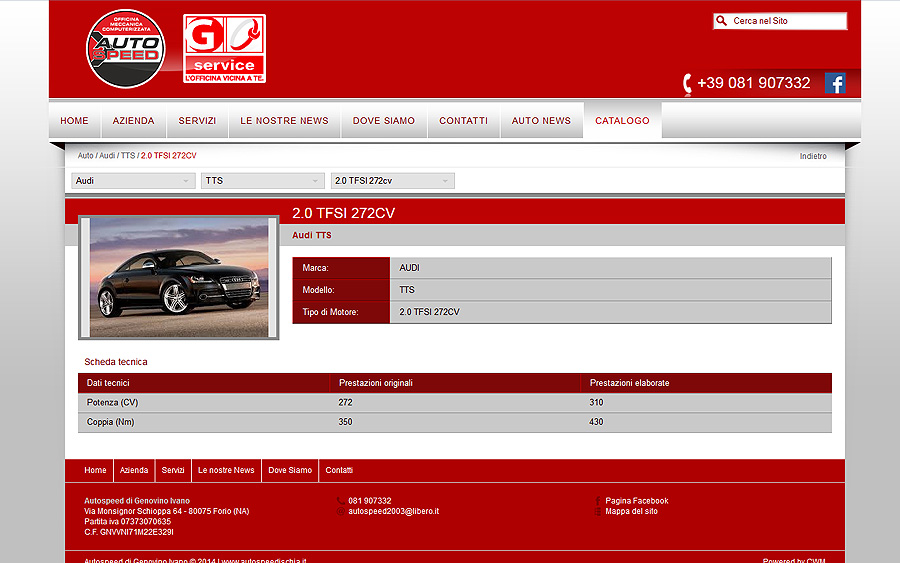Image resolution: width=900 pixels, height=563 pixels.
Task: Focus the Cerca nel Sito search field
Action: click(780, 21)
